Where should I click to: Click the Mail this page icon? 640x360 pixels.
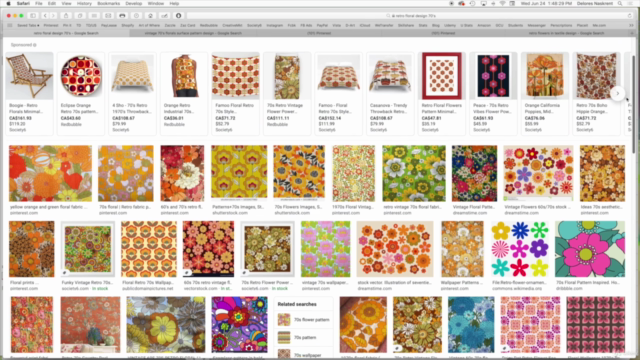pos(108,16)
